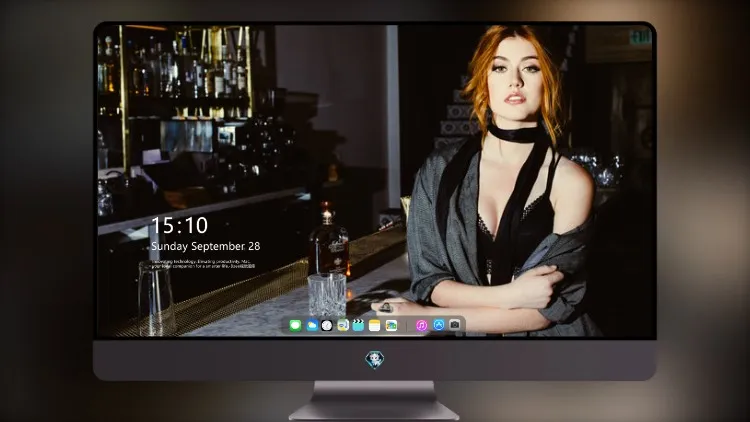The image size is (750, 422).
Task: Launch the pink Music app from the dock
Action: (x=421, y=325)
